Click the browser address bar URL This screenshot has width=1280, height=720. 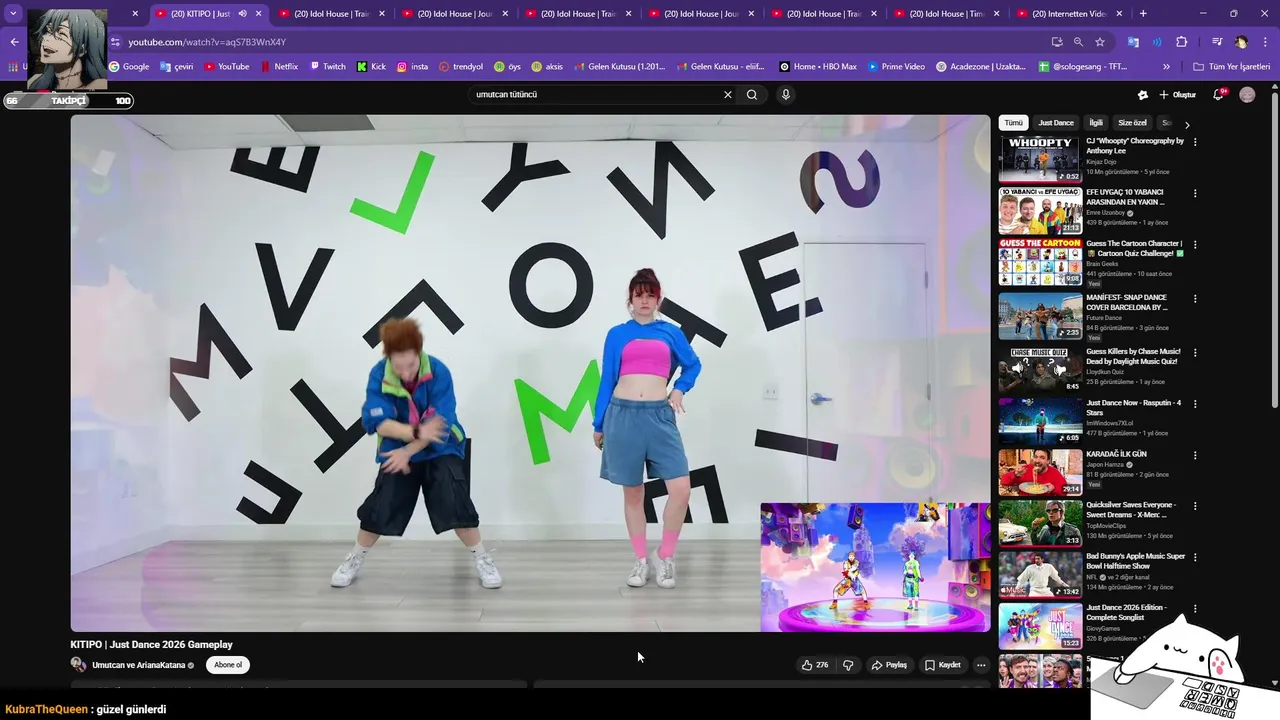click(x=207, y=42)
